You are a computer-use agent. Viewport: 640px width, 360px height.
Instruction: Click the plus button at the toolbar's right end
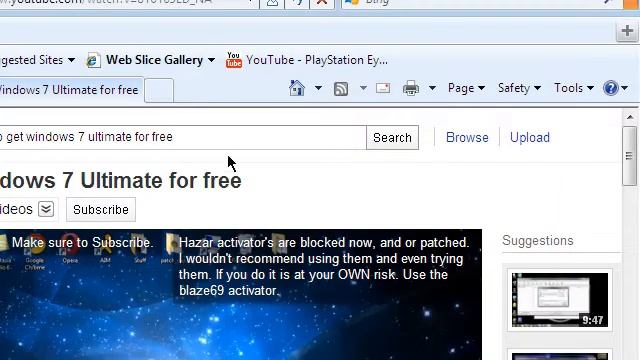(x=627, y=31)
